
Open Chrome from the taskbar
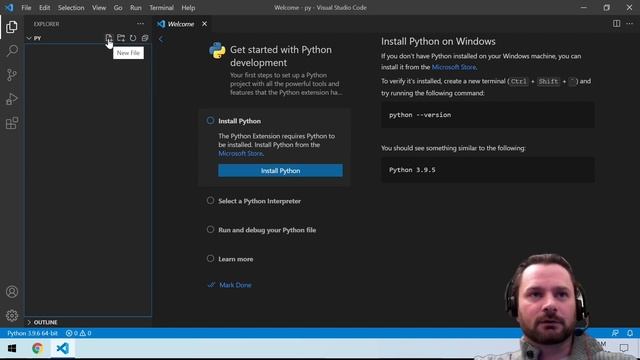(38, 349)
